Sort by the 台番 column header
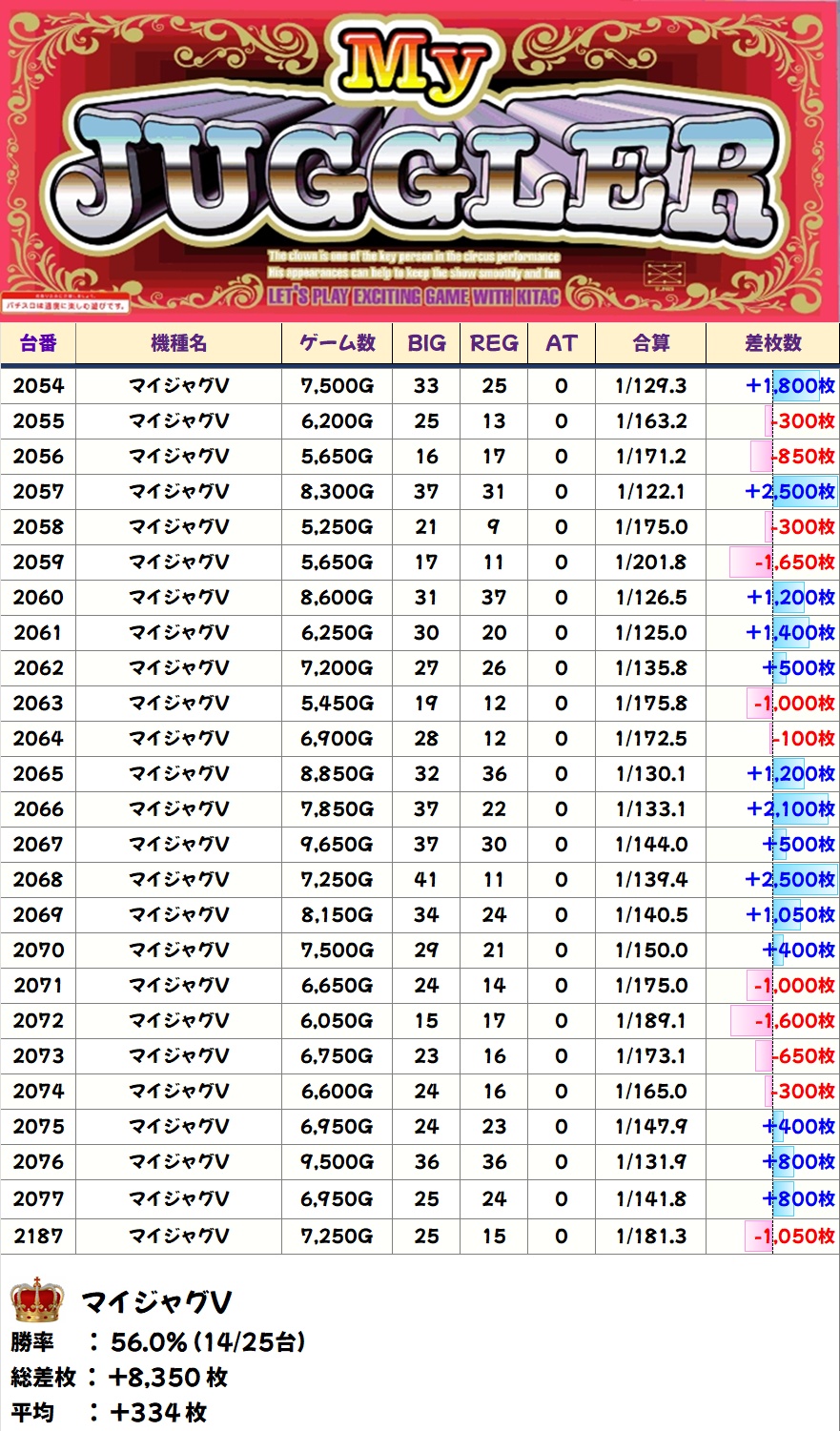Viewport: 840px width, 1431px height. point(38,343)
